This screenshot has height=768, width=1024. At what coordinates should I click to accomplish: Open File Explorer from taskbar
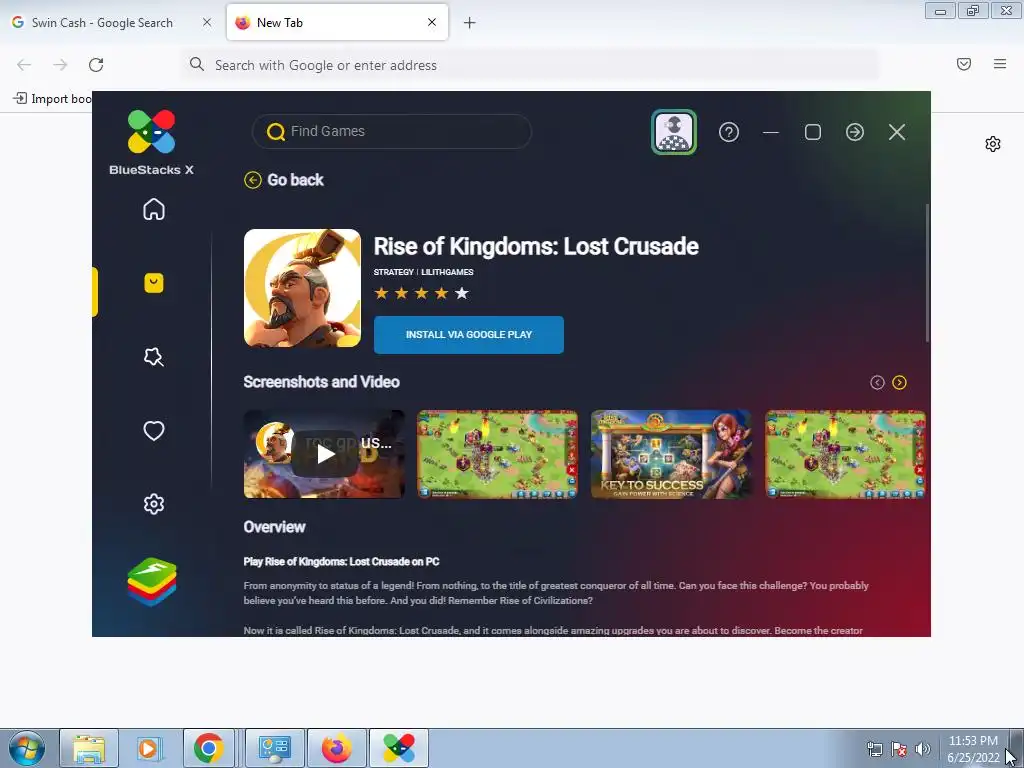tap(89, 748)
